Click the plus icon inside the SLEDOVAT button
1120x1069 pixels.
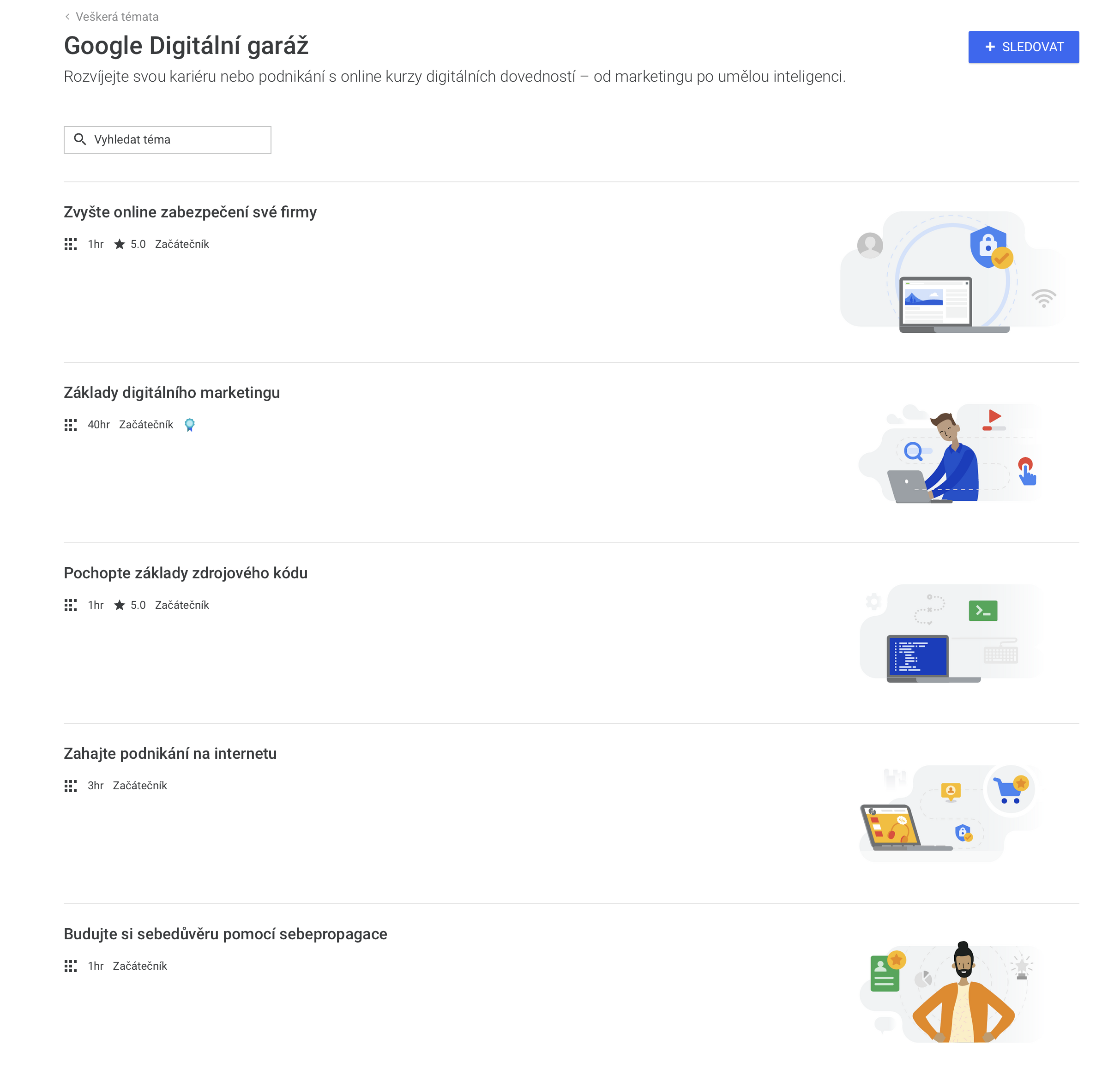pyautogui.click(x=990, y=47)
